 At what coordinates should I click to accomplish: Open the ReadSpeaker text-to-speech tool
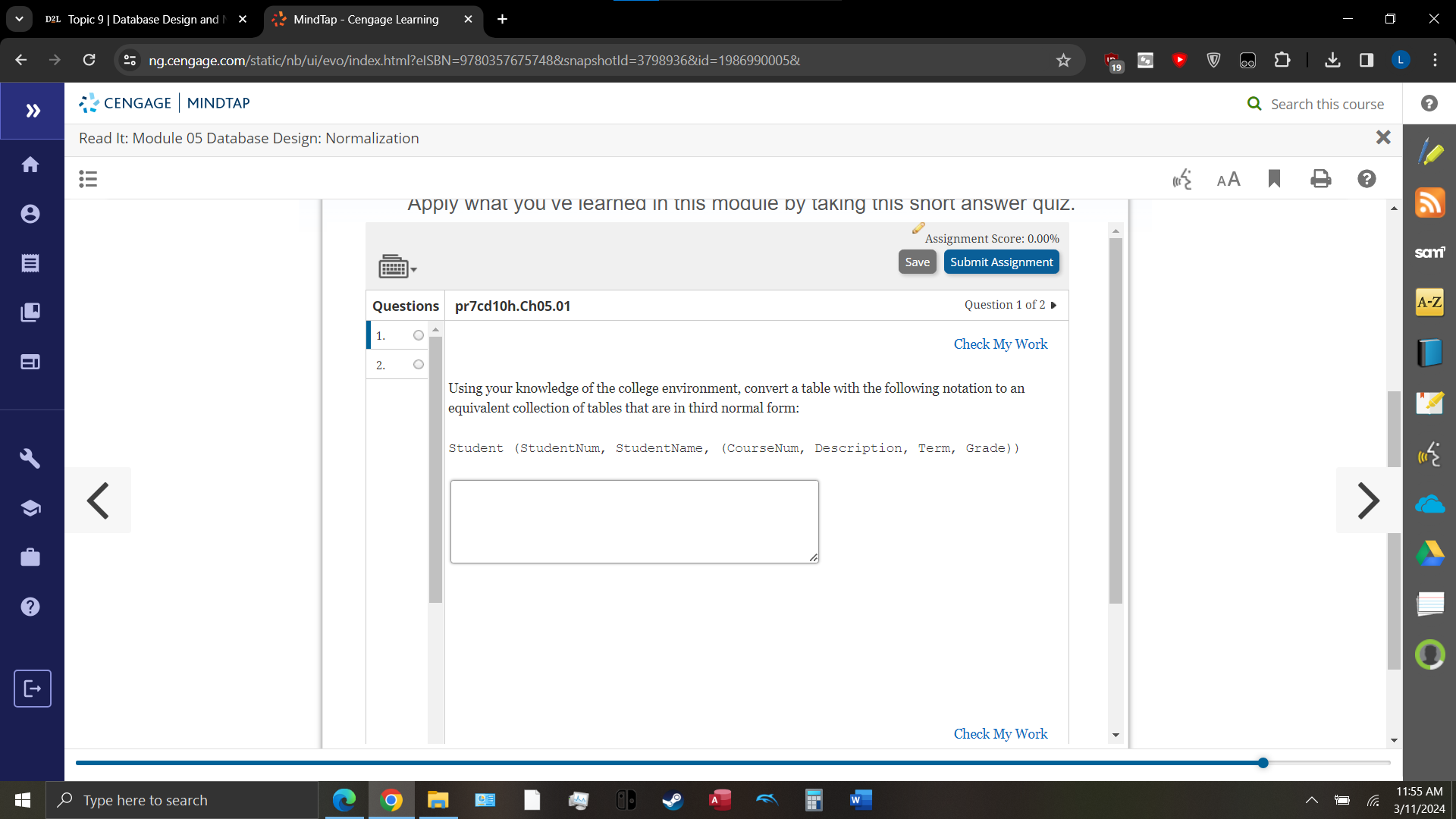point(1181,179)
